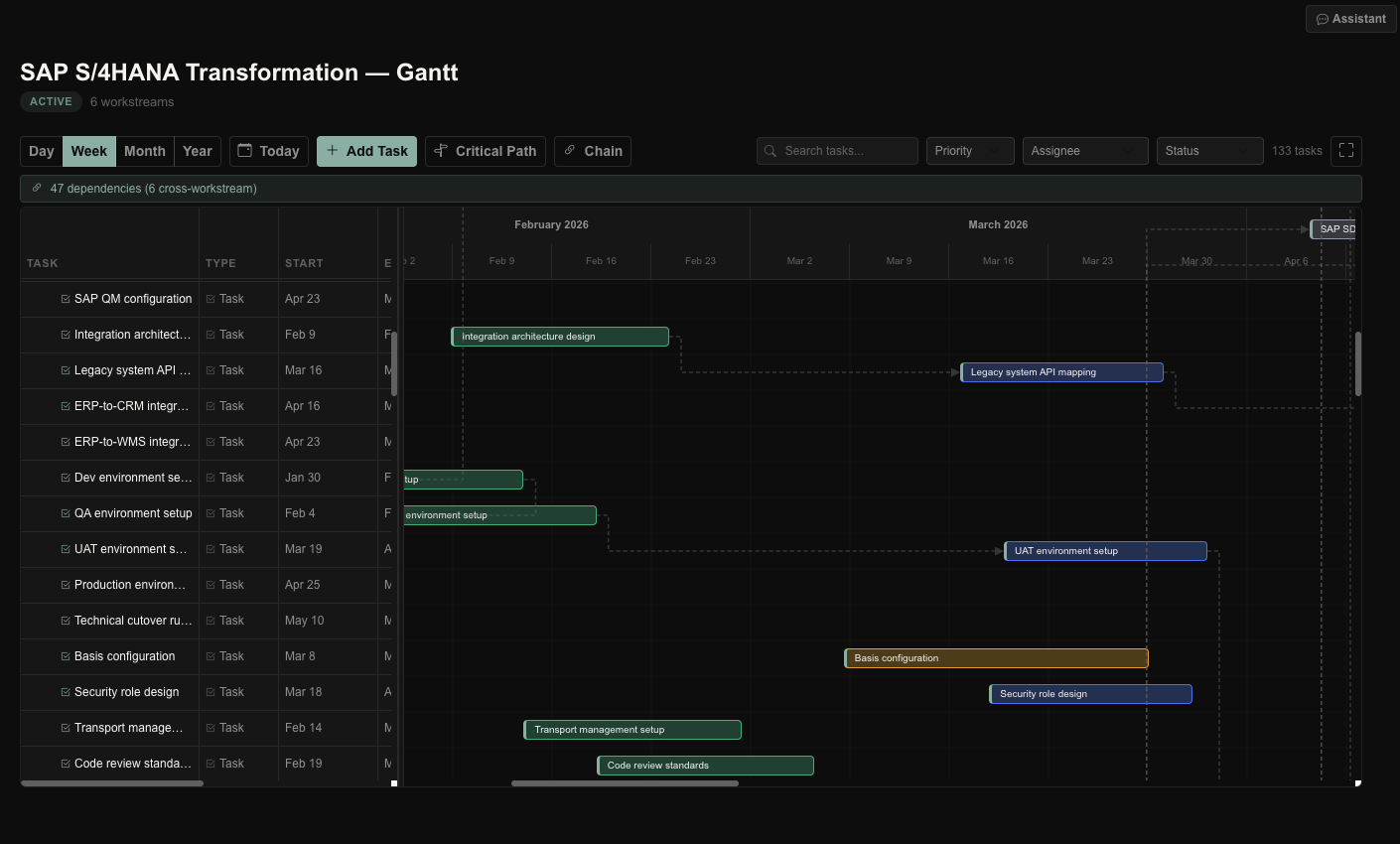Image resolution: width=1400 pixels, height=844 pixels.
Task: Click the UAT environment setup Gantt bar
Action: pos(1105,551)
